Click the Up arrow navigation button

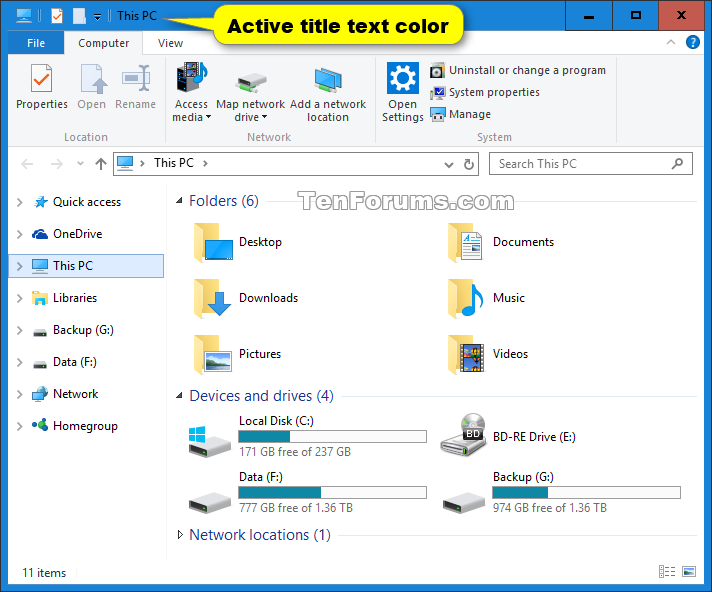point(101,164)
